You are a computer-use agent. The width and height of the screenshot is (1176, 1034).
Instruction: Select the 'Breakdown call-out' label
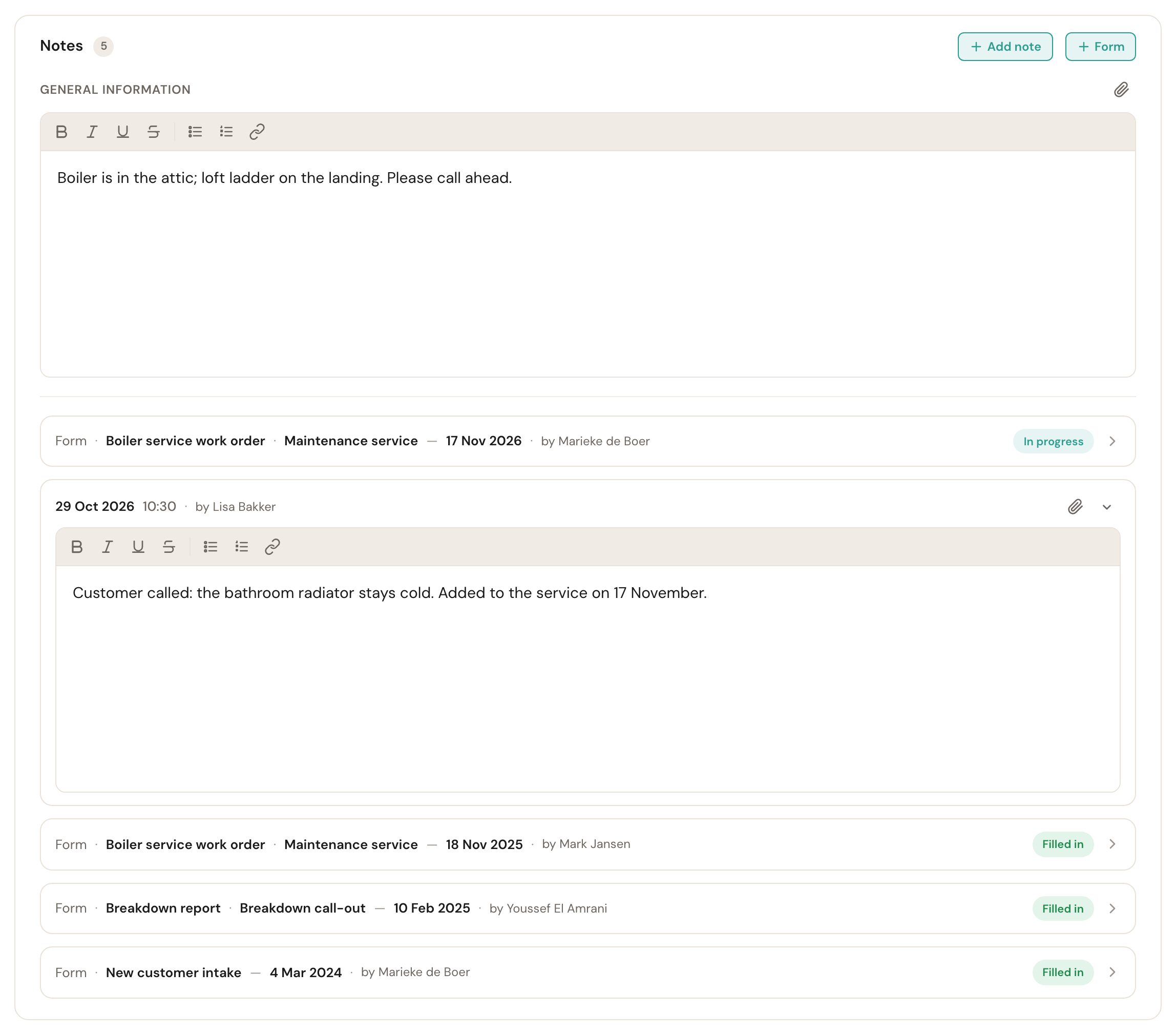coord(303,908)
